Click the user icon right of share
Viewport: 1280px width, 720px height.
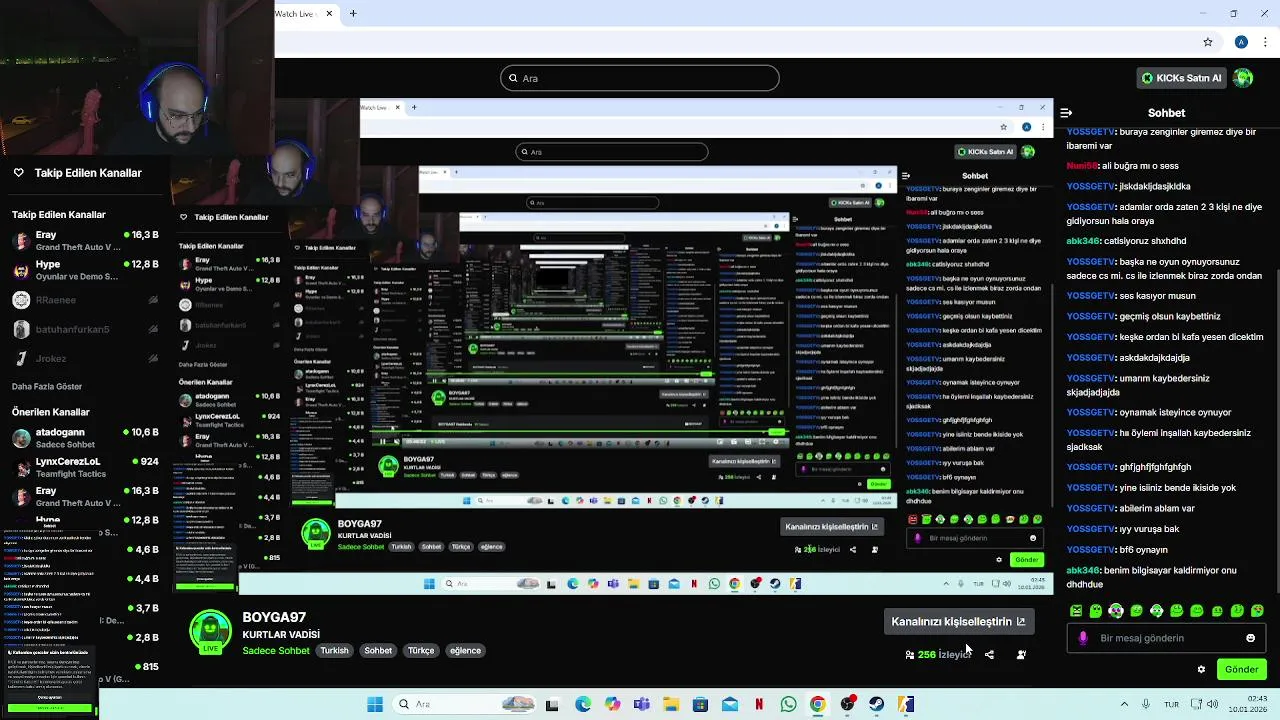point(1021,655)
